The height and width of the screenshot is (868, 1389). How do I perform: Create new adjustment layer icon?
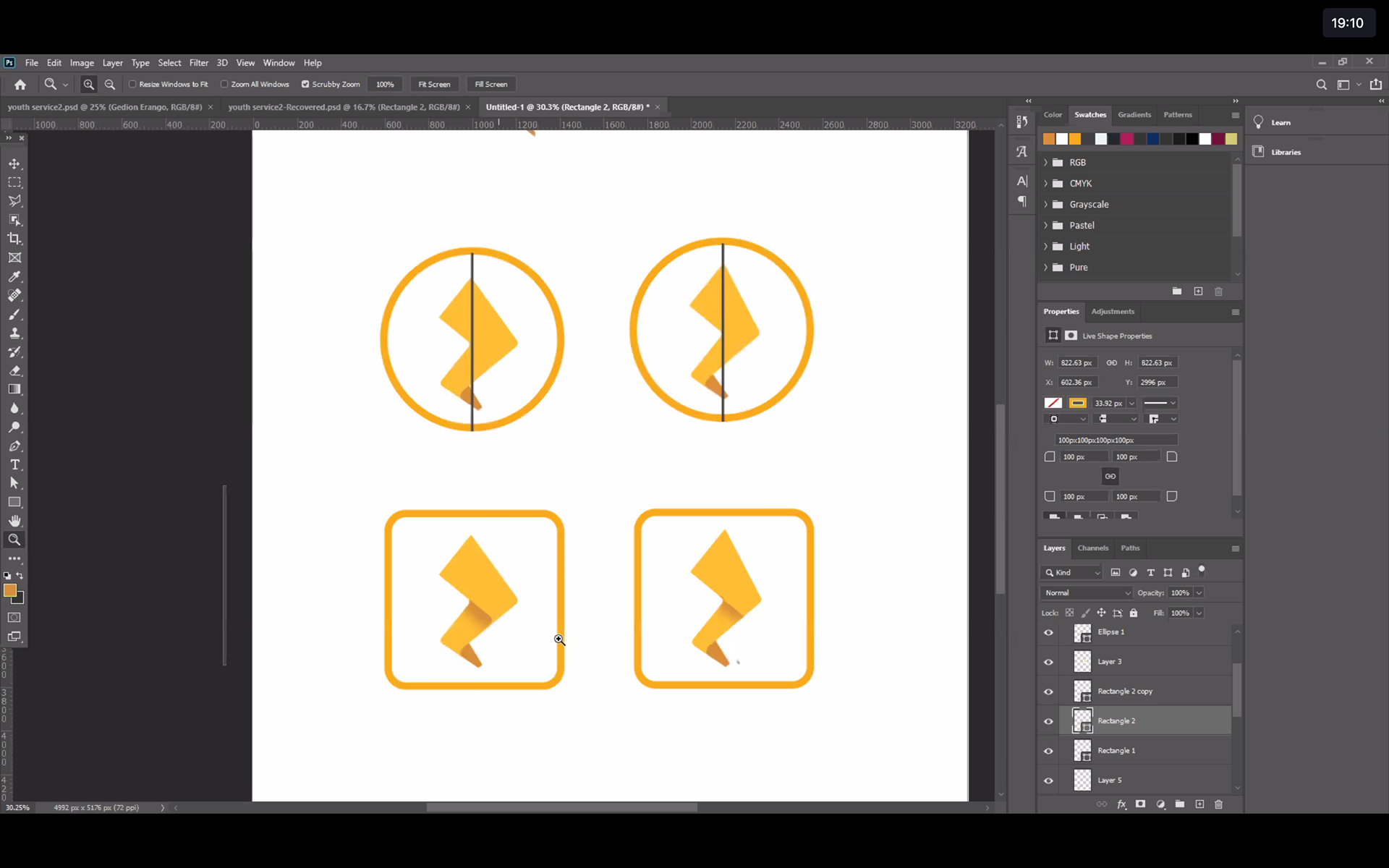(1160, 804)
